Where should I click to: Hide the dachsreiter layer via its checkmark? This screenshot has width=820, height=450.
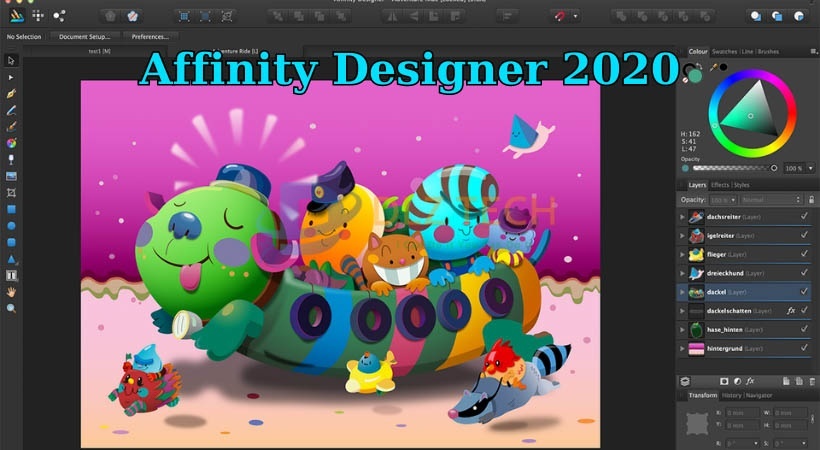point(804,216)
